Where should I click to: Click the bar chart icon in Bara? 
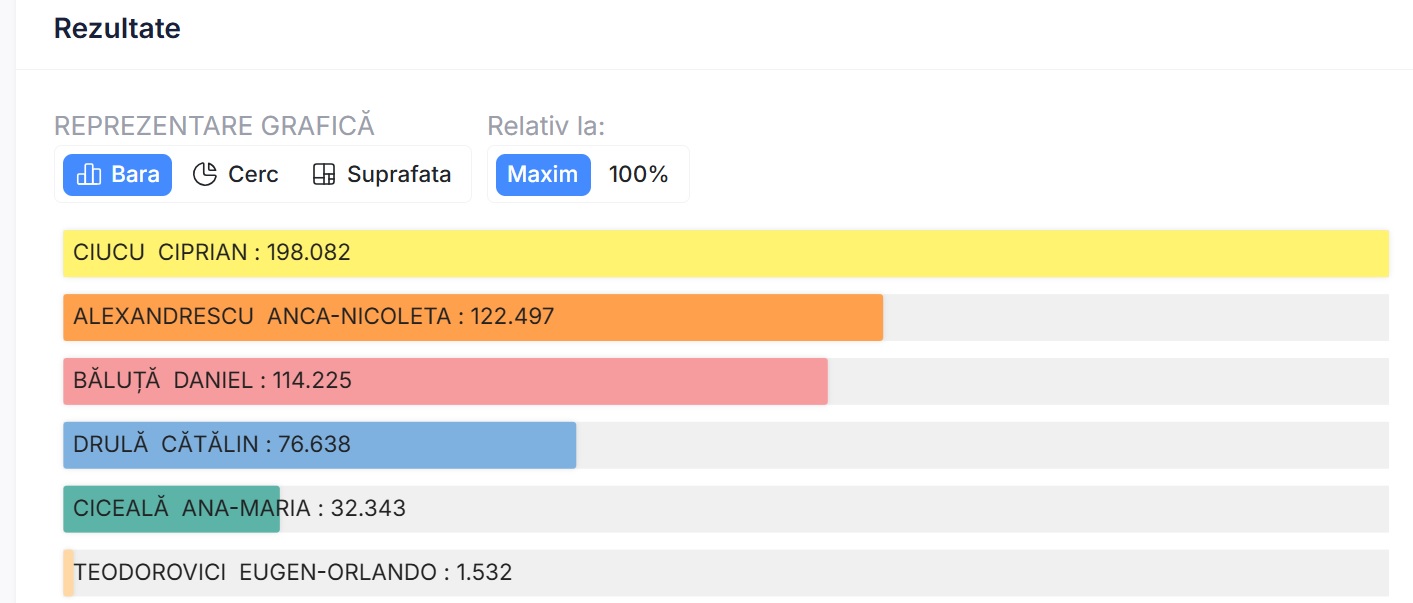(89, 175)
